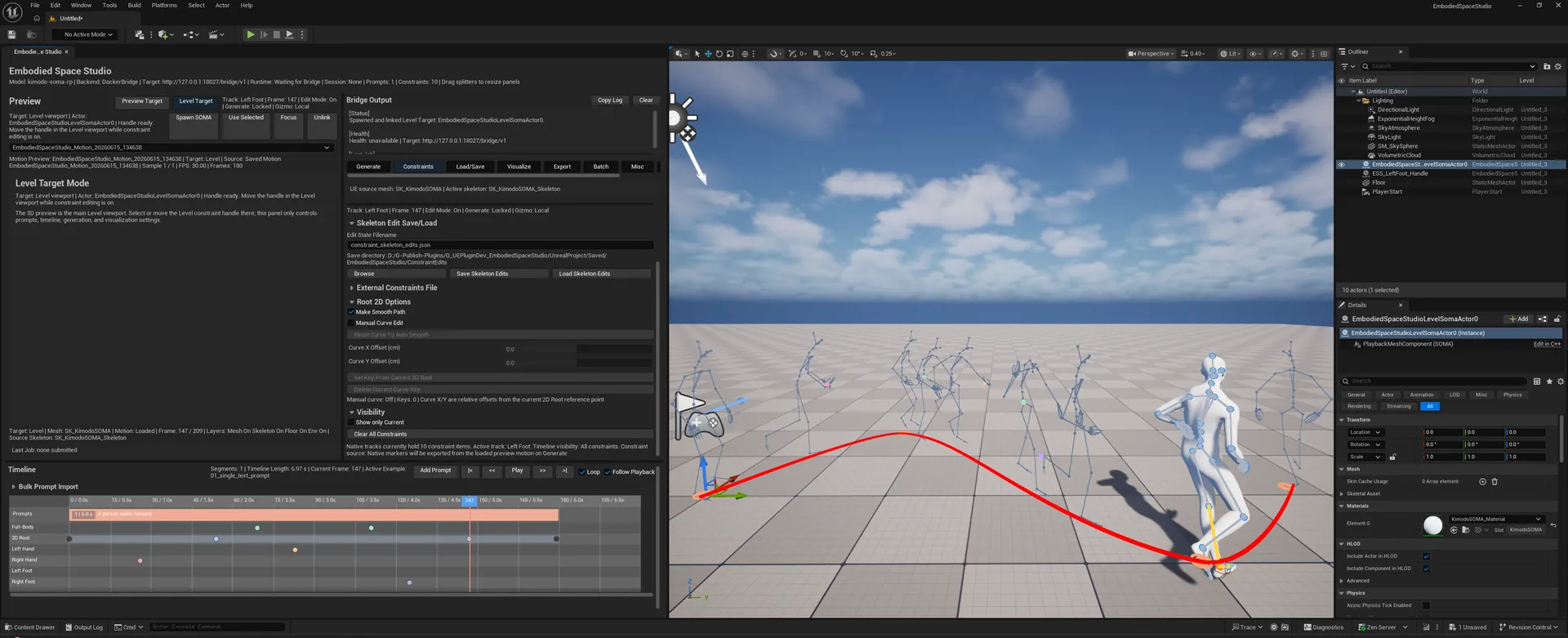The image size is (1568, 638).
Task: Click the Outliner create-folder icon
Action: [x=1546, y=66]
